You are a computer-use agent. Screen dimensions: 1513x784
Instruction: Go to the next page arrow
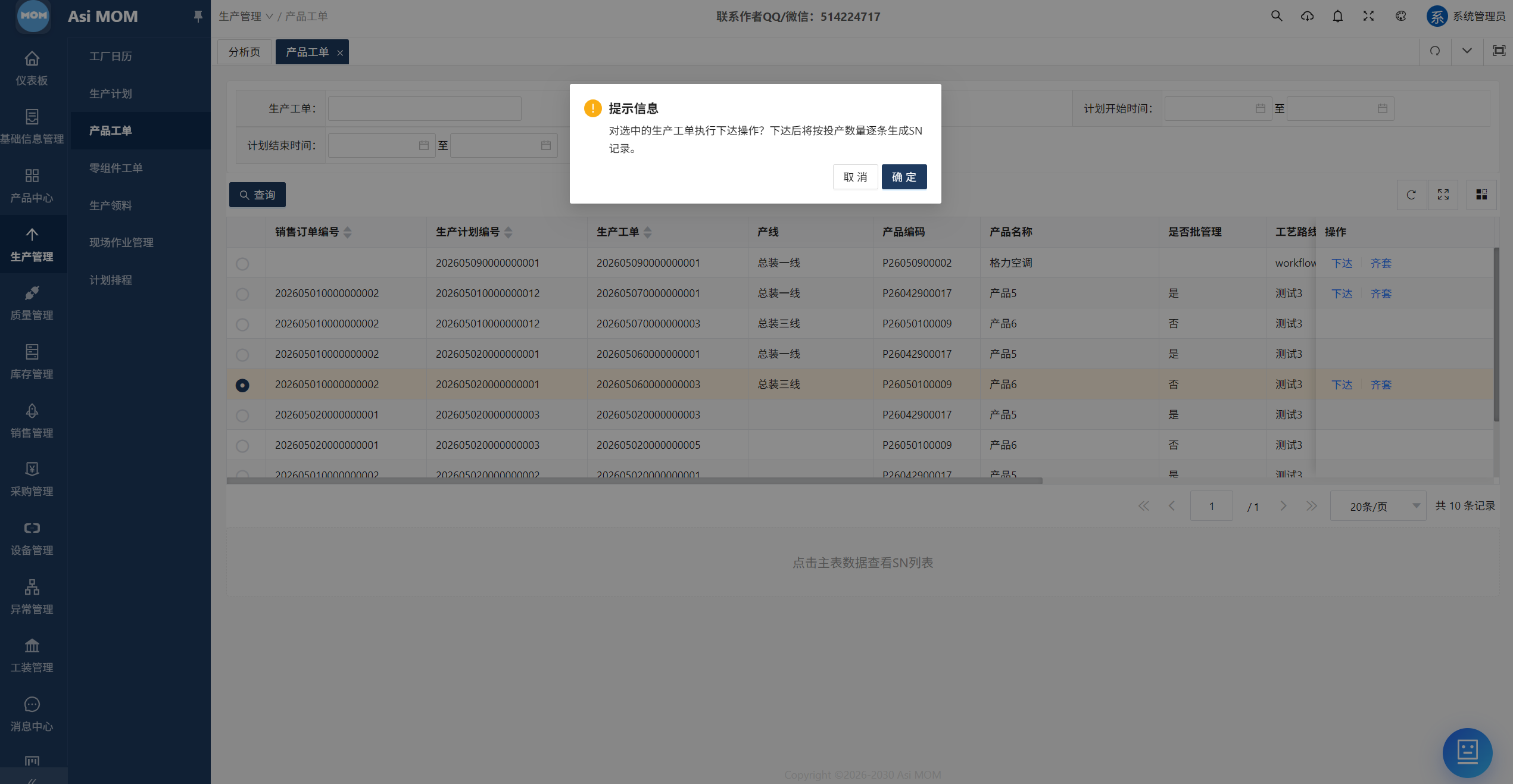(1283, 506)
